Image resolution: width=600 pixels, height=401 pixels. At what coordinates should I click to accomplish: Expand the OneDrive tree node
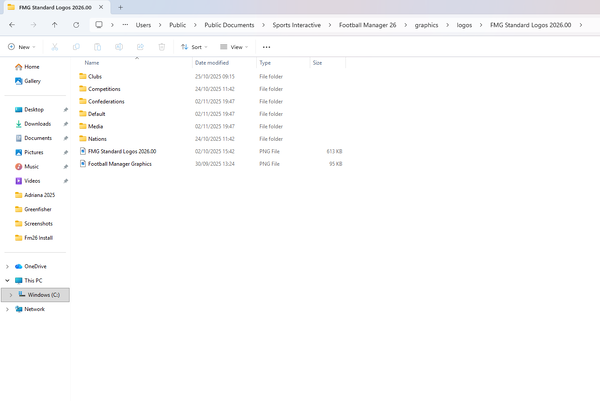[7, 266]
